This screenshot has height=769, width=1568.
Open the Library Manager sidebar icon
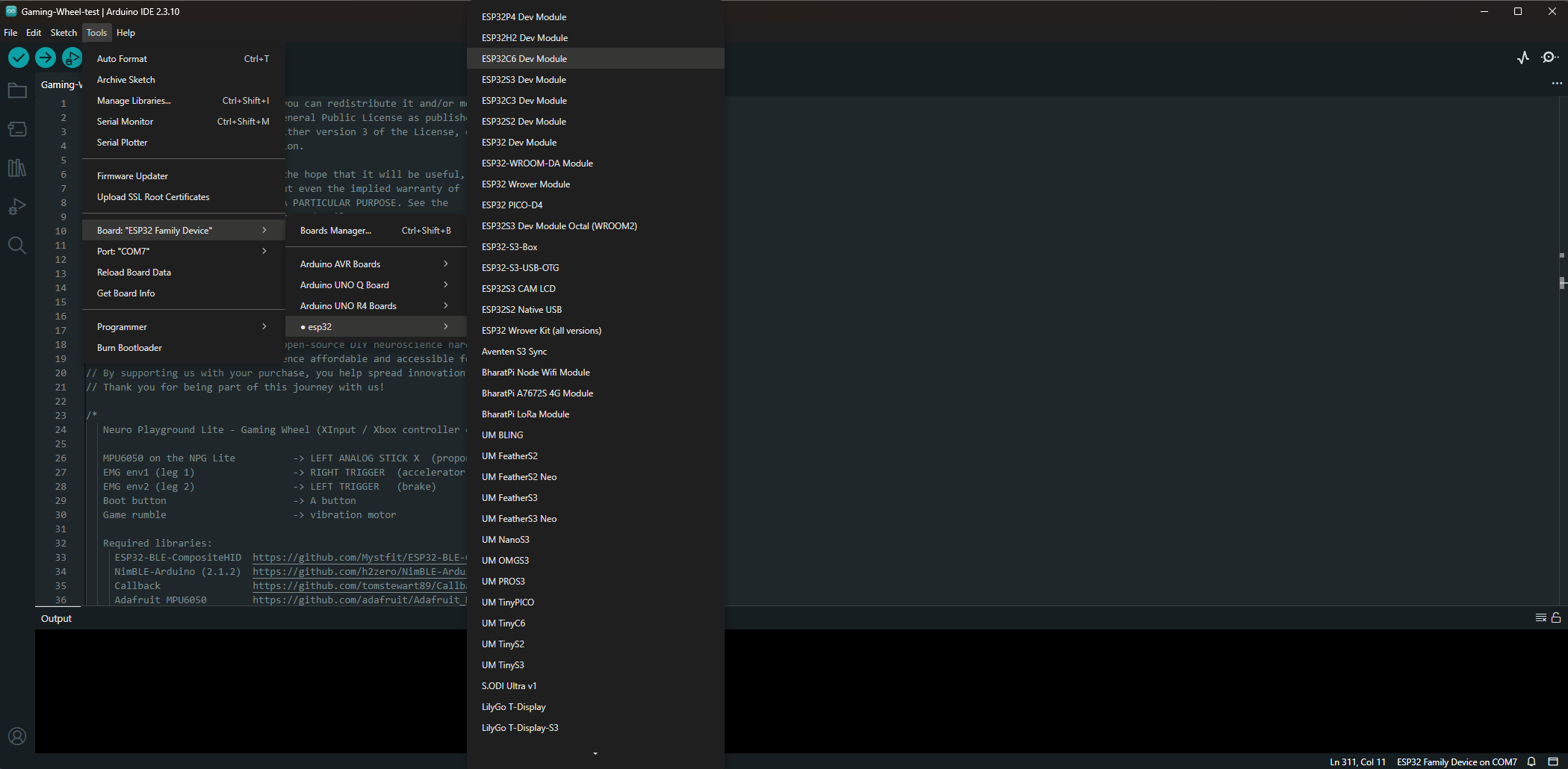pos(17,168)
